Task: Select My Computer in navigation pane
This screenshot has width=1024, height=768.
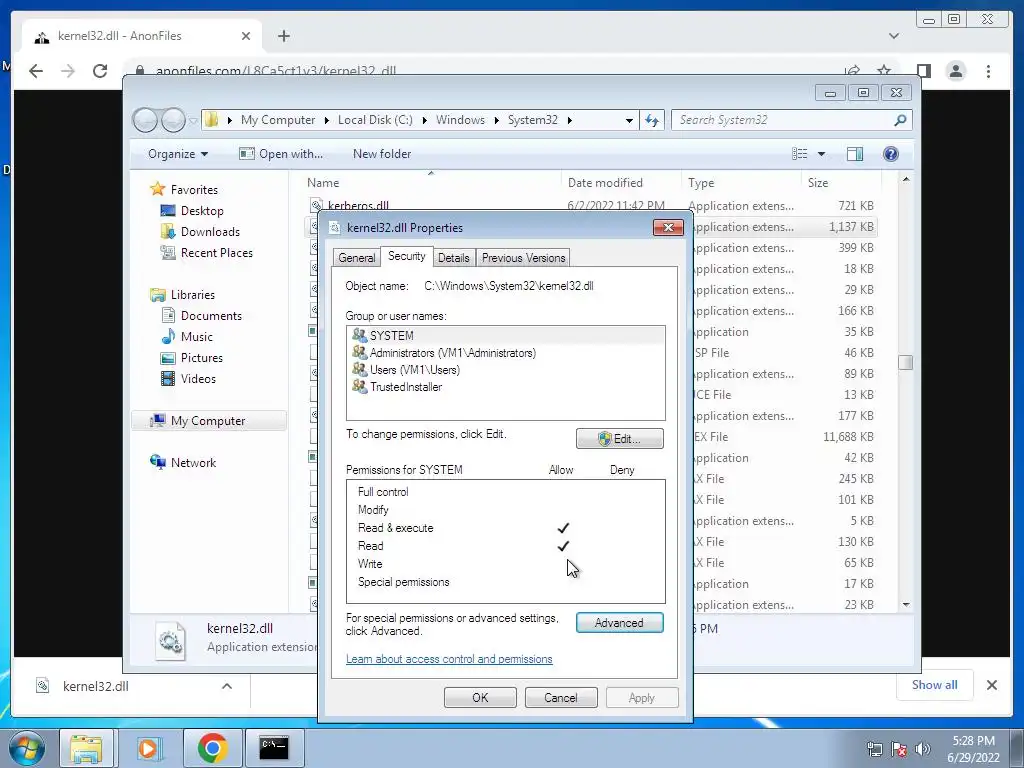Action: (208, 421)
